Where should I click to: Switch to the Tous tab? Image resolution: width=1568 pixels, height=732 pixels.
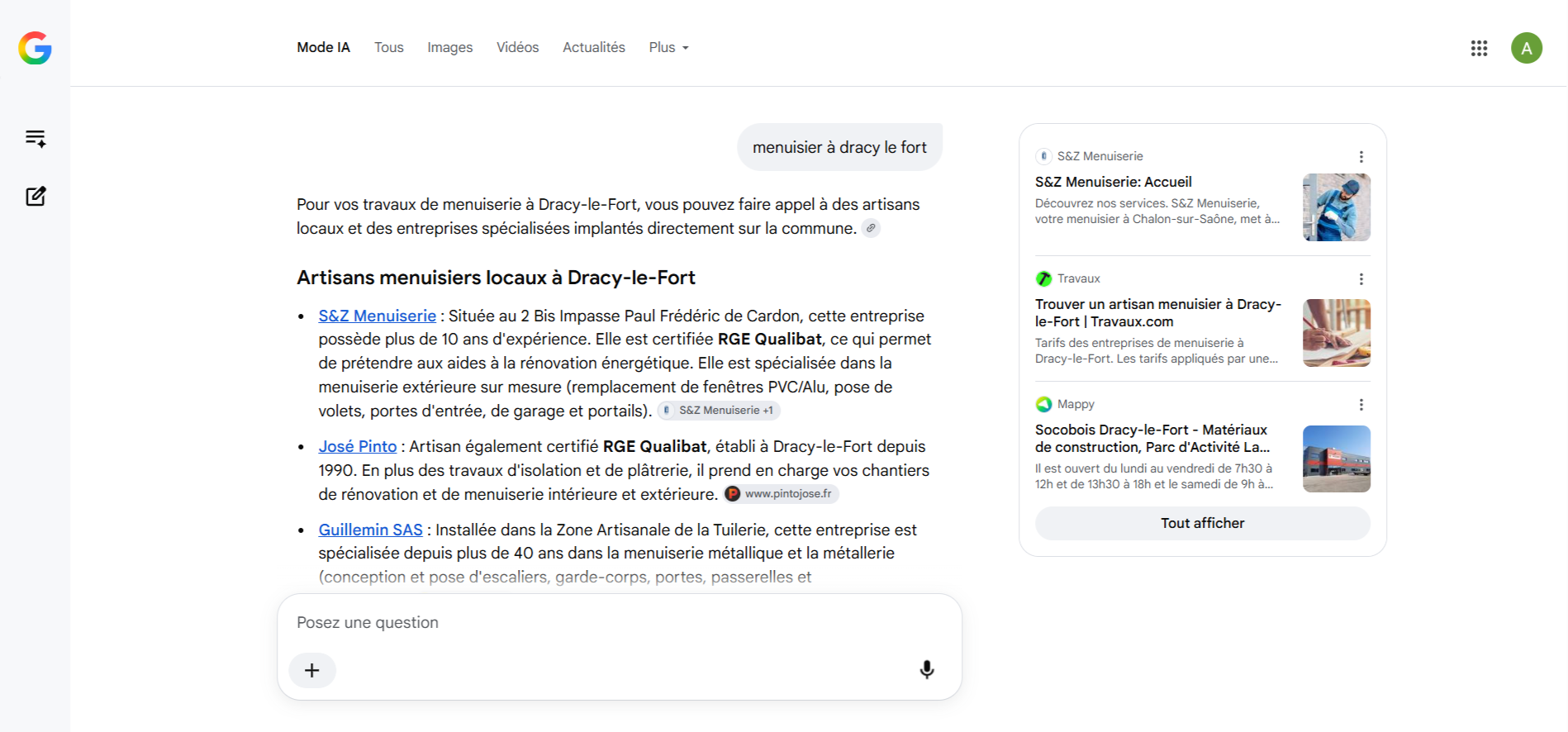(x=388, y=47)
